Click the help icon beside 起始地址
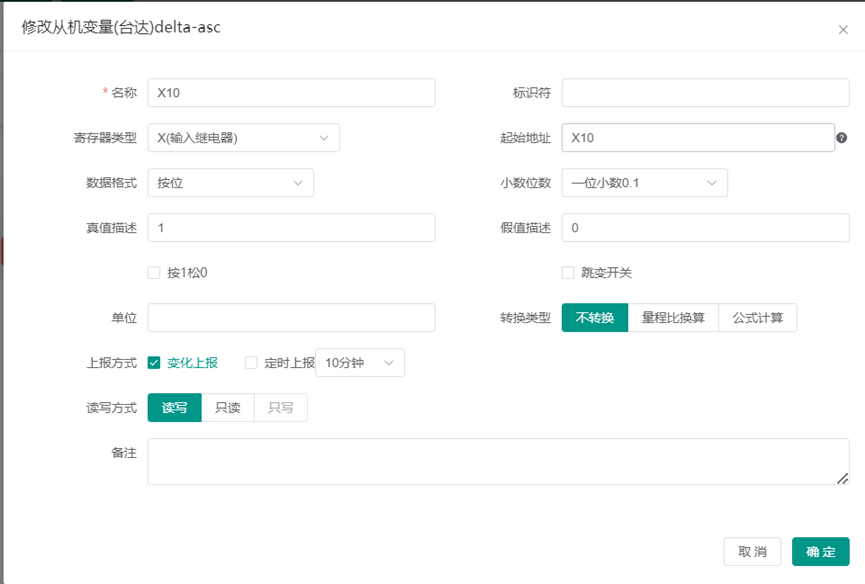 [x=841, y=138]
